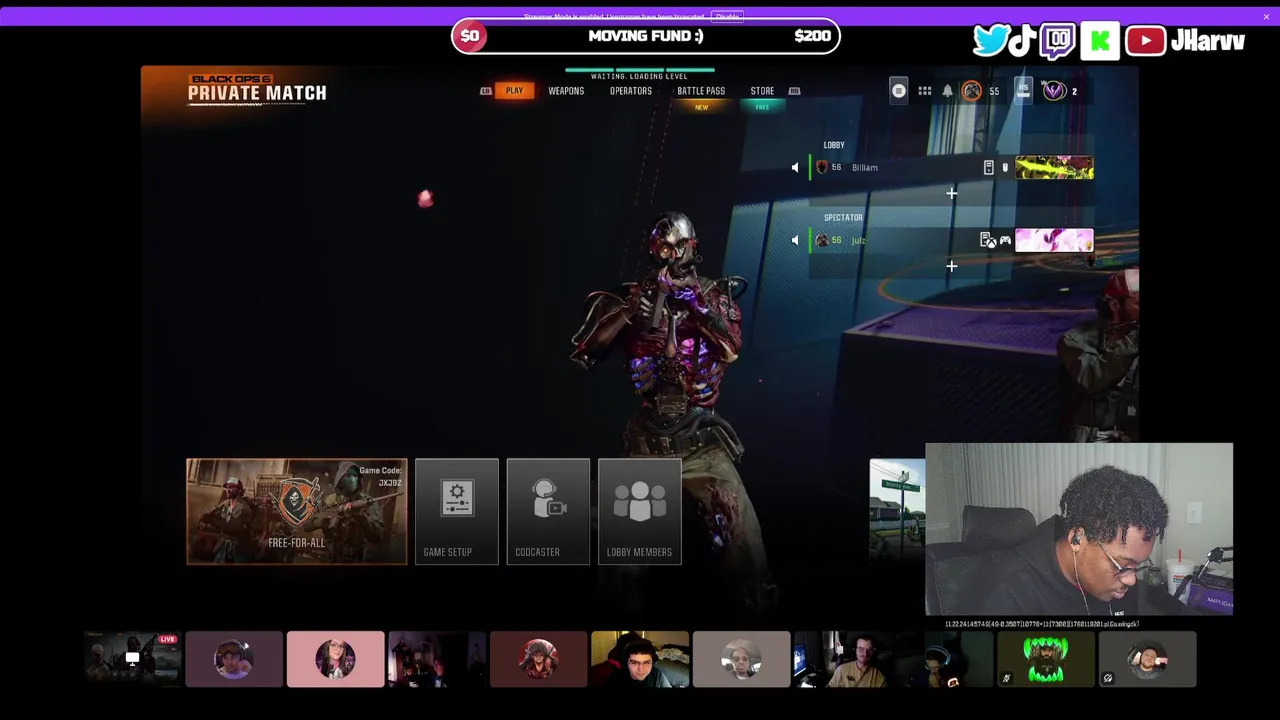Viewport: 1280px width, 720px height.
Task: Click the LB bumper icon left of PLAY
Action: (x=486, y=91)
